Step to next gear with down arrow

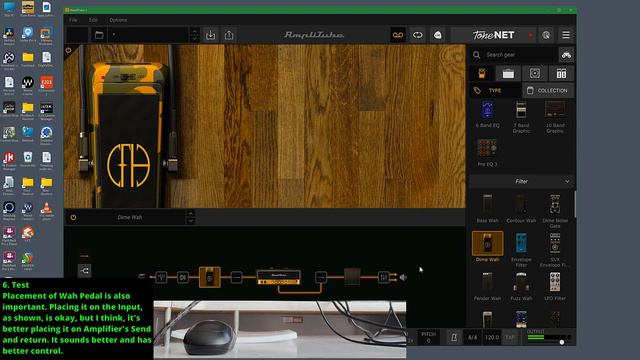190,221
